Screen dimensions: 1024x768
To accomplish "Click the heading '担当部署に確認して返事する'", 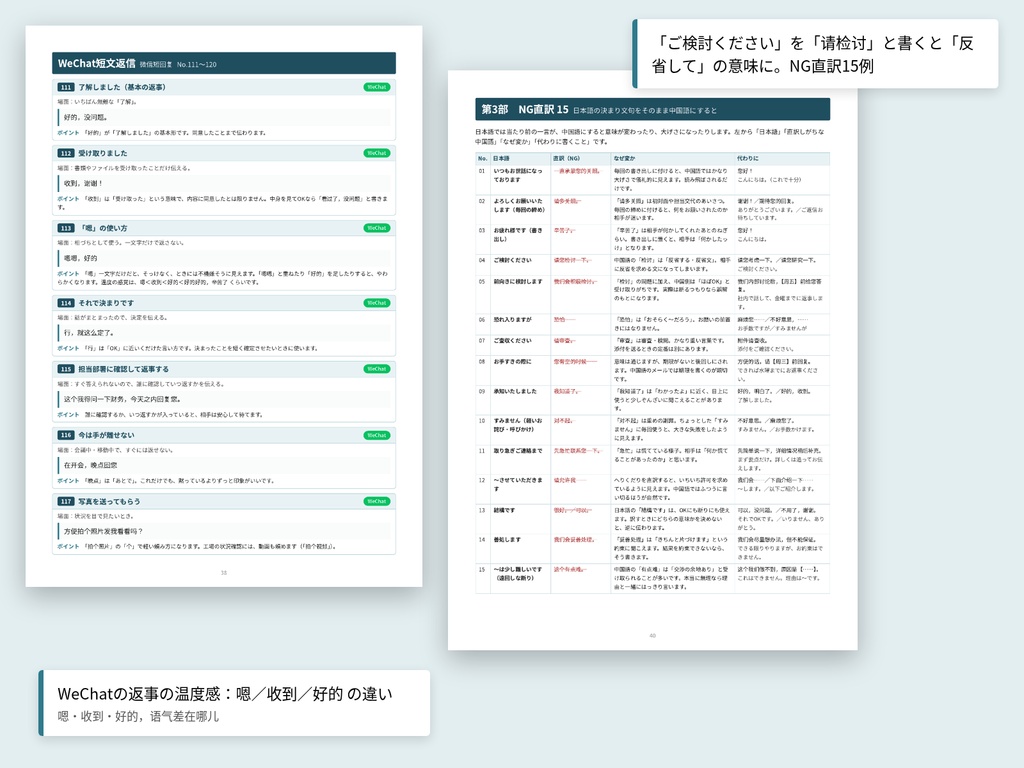I will pyautogui.click(x=123, y=369).
